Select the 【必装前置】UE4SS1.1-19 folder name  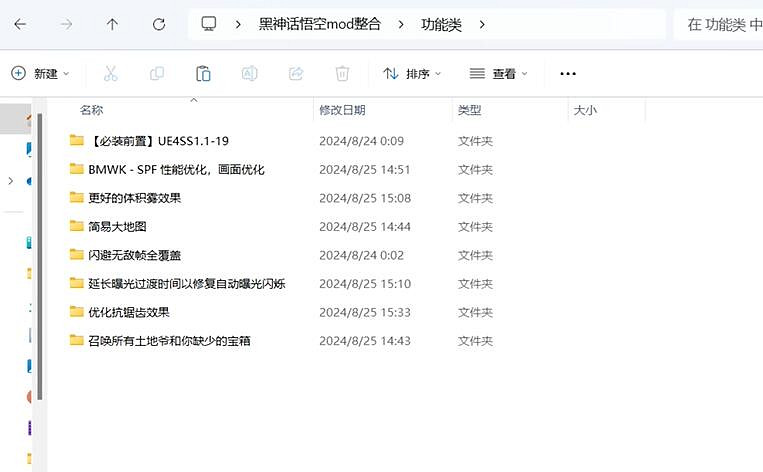point(159,141)
